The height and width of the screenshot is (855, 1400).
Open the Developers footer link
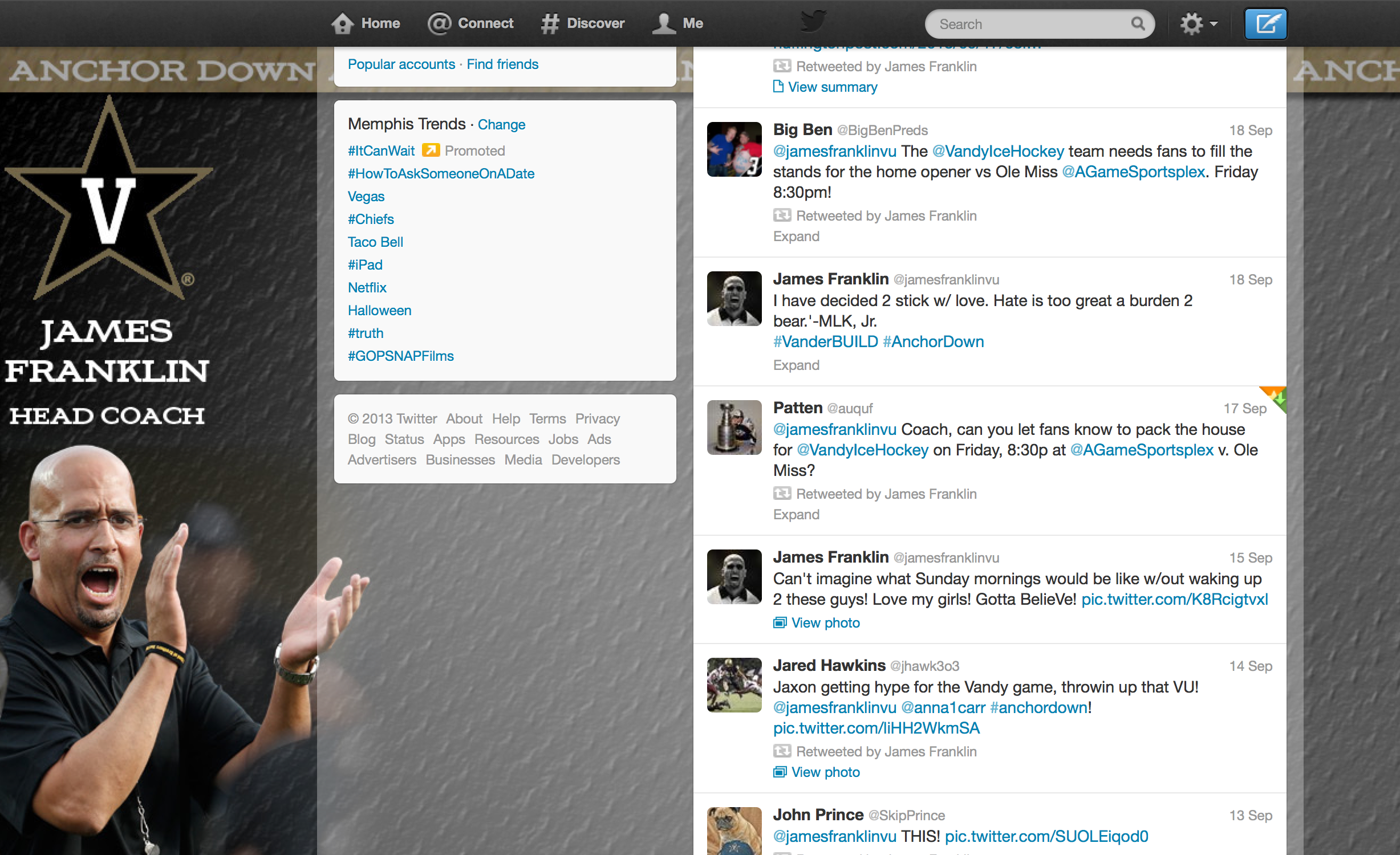click(x=585, y=460)
